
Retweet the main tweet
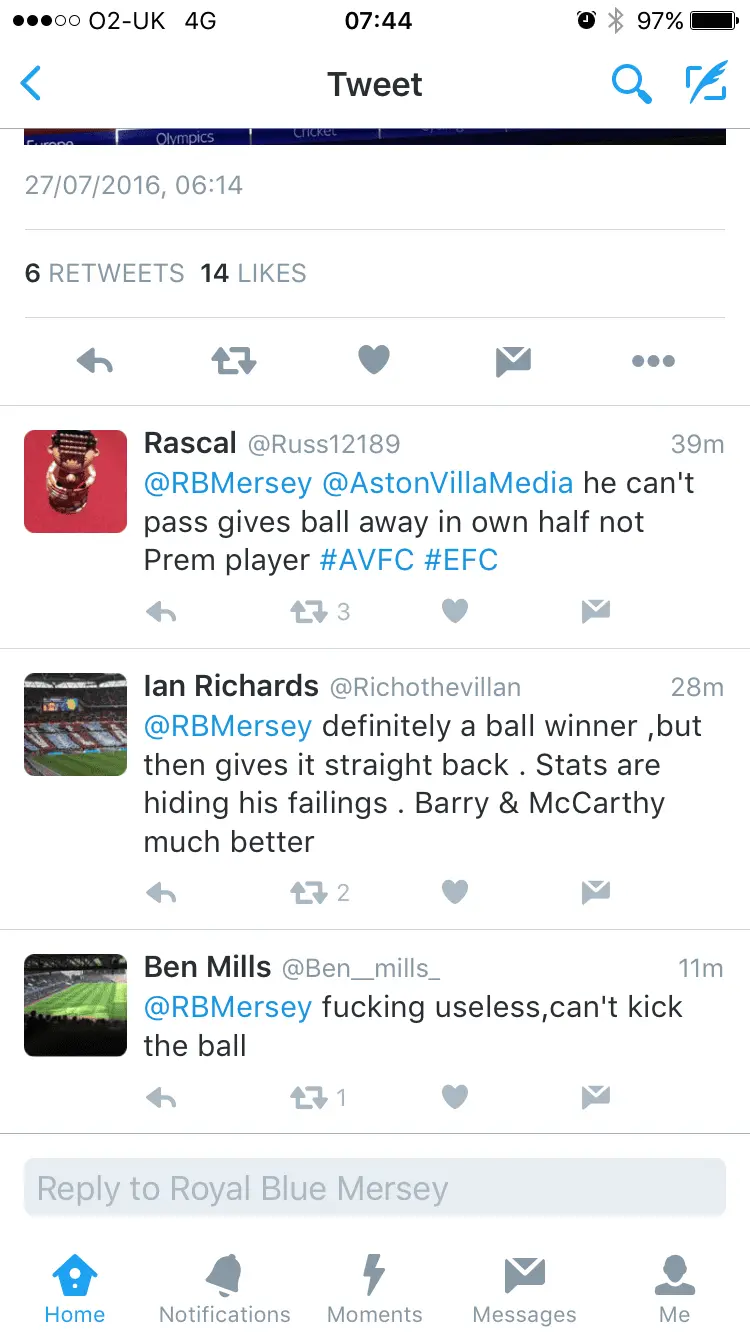[234, 361]
